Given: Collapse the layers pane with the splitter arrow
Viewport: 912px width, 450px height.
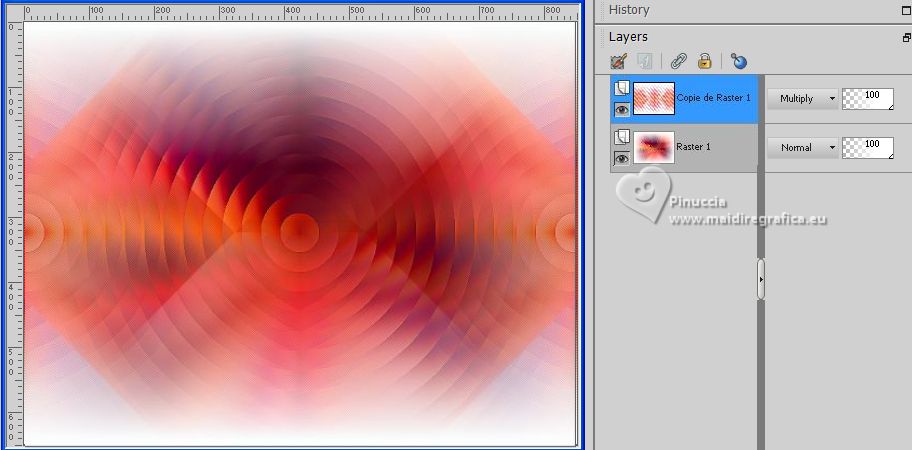Looking at the screenshot, I should [761, 280].
